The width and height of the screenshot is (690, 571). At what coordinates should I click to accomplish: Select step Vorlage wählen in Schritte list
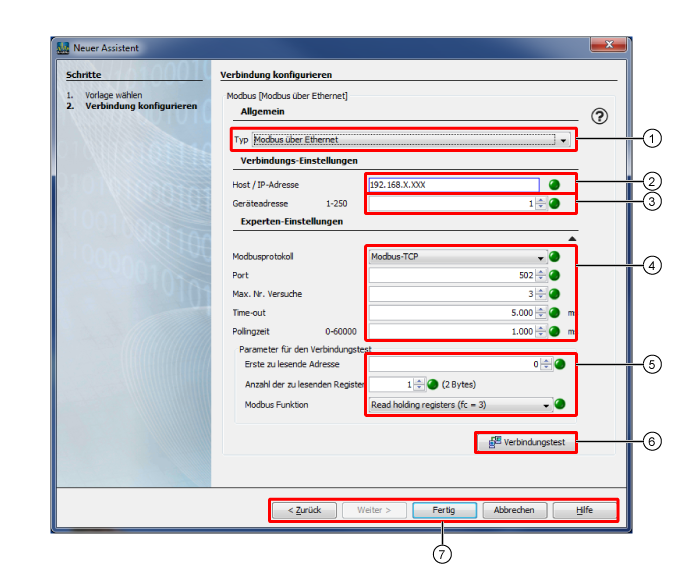coord(120,95)
